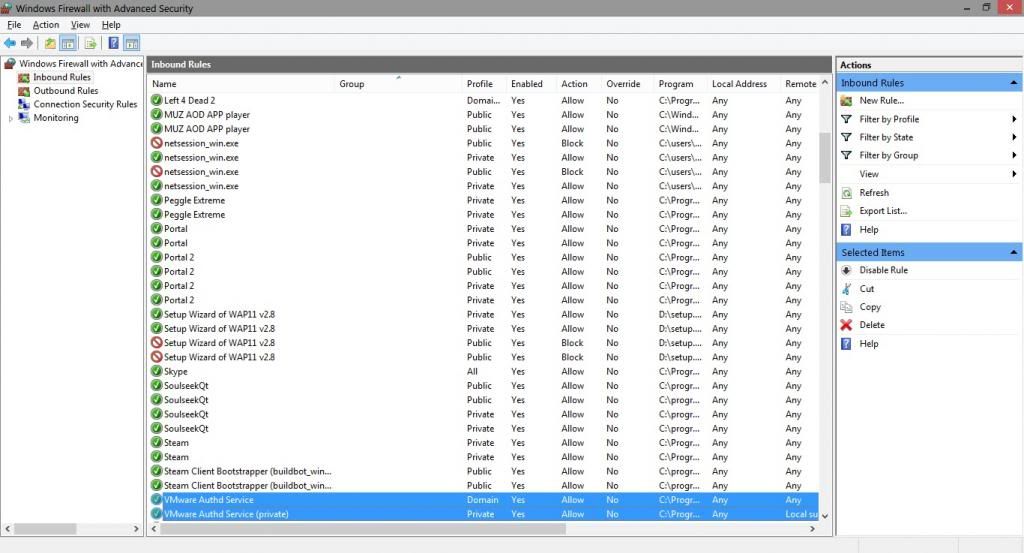
Task: Click the Filter by State funnel icon
Action: [846, 137]
